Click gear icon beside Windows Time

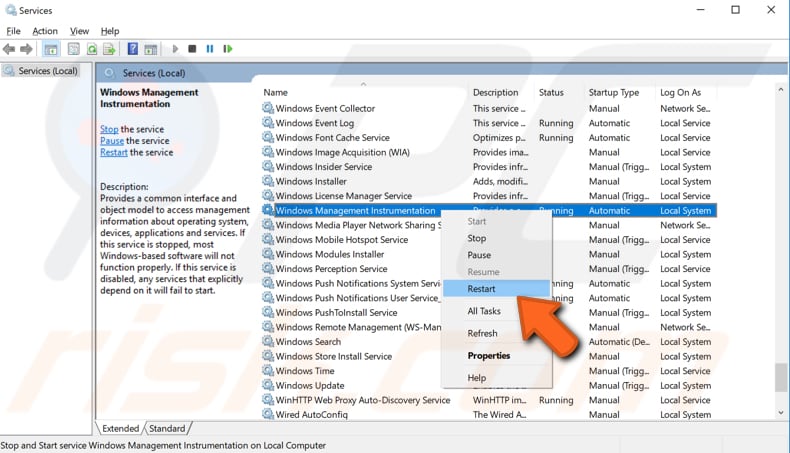(268, 370)
